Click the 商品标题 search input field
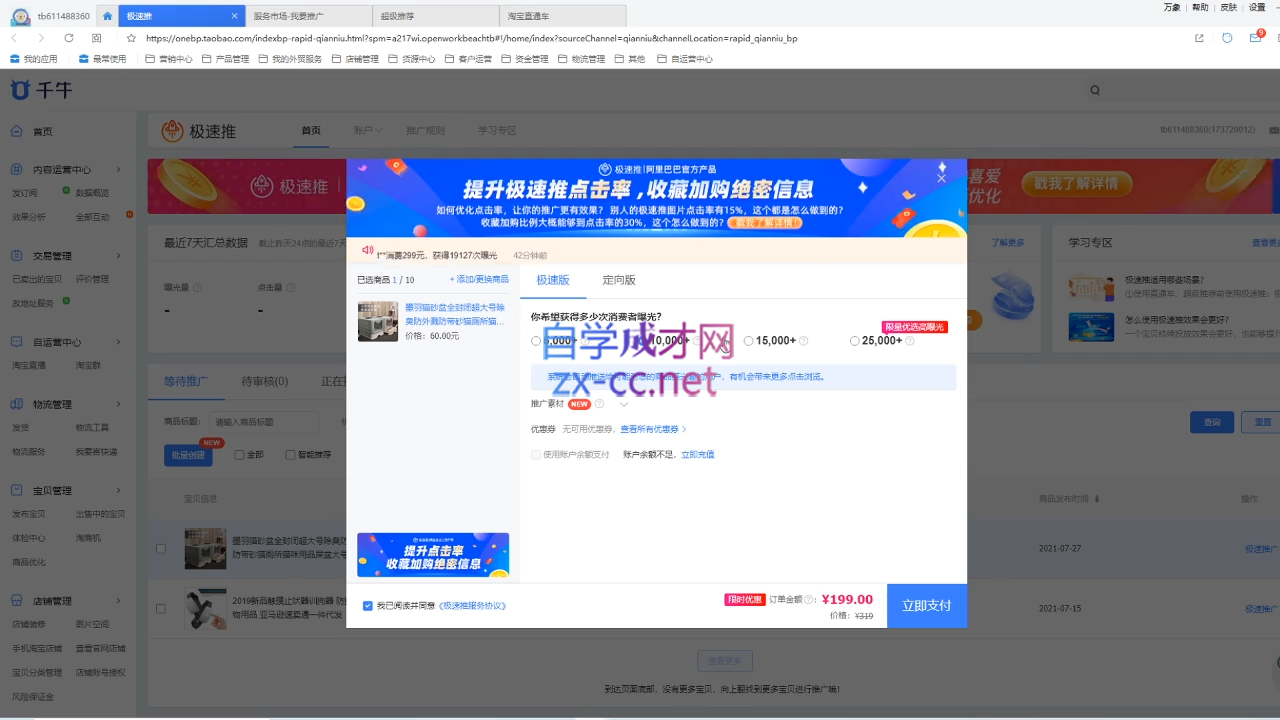Image resolution: width=1280 pixels, height=720 pixels. [x=264, y=422]
